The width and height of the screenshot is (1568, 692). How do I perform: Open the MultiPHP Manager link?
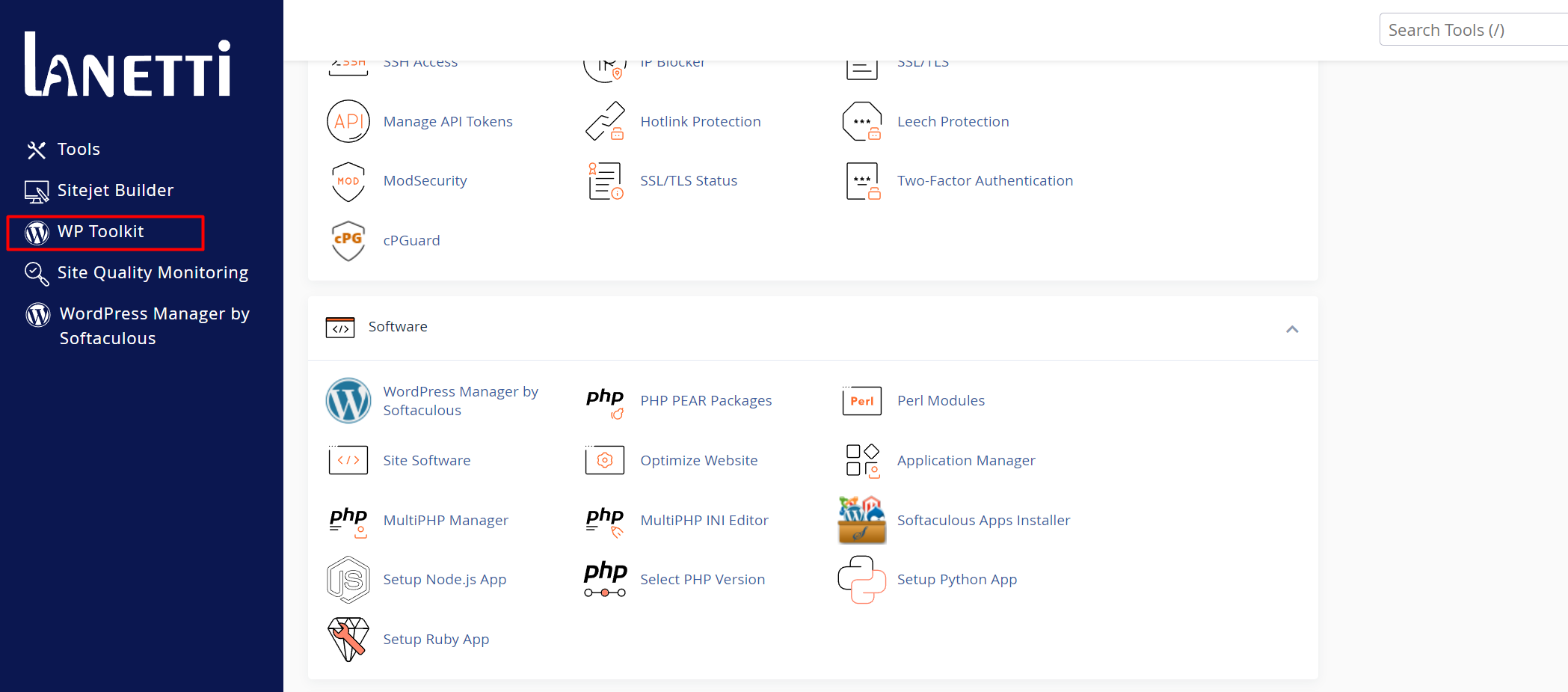tap(446, 520)
